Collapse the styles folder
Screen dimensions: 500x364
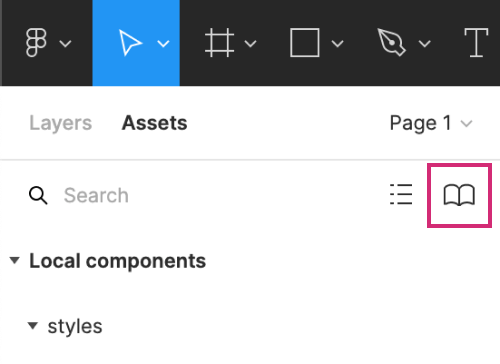click(33, 326)
